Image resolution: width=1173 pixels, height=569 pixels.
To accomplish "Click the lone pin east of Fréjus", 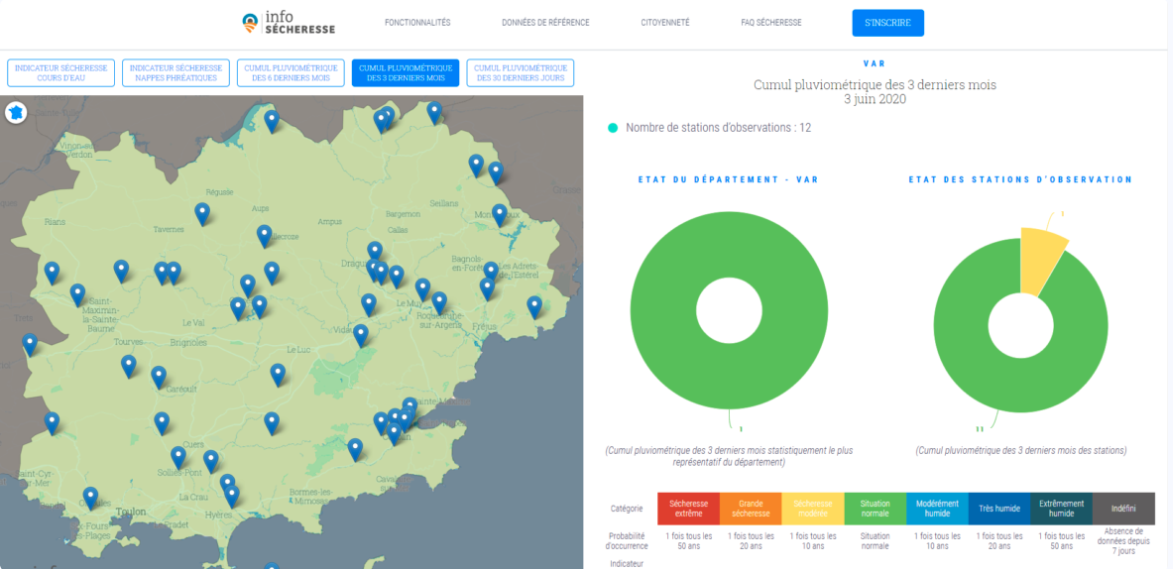I will click(x=534, y=307).
